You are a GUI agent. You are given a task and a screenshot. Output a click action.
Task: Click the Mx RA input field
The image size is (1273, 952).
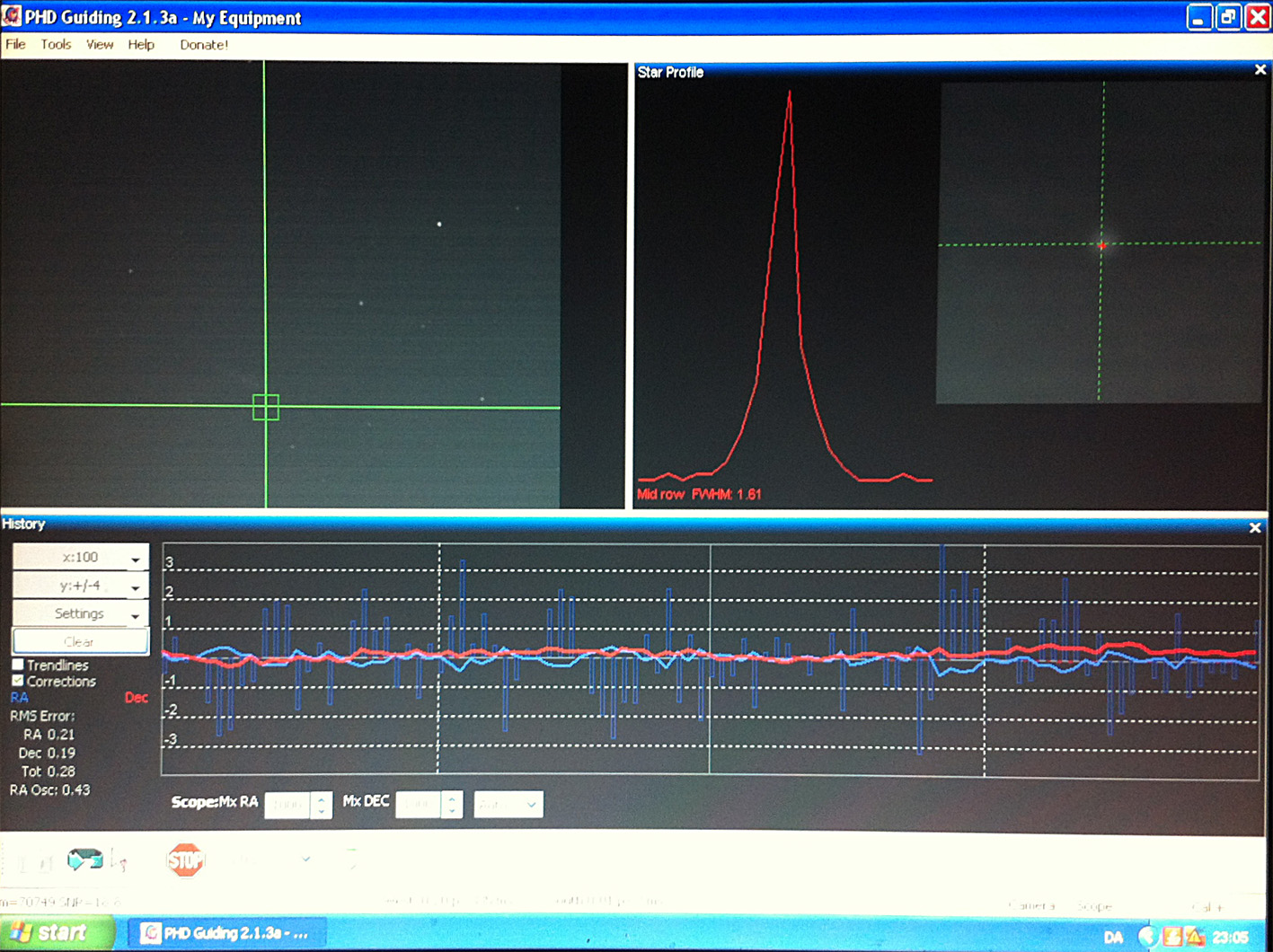(287, 805)
